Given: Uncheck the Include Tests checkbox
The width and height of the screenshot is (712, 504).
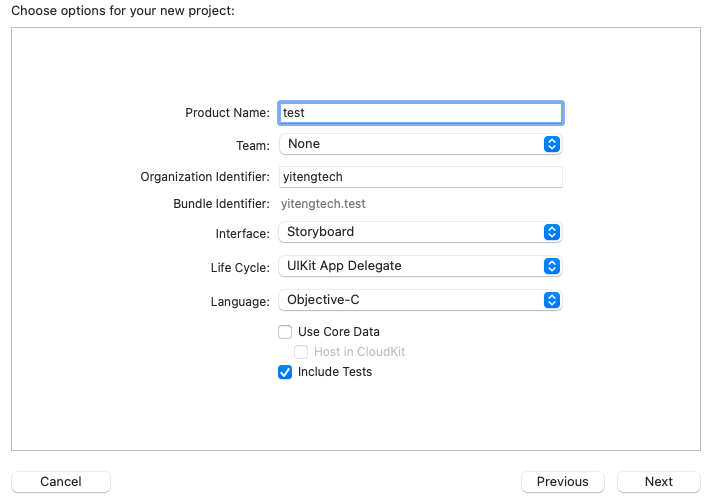Looking at the screenshot, I should click(285, 372).
